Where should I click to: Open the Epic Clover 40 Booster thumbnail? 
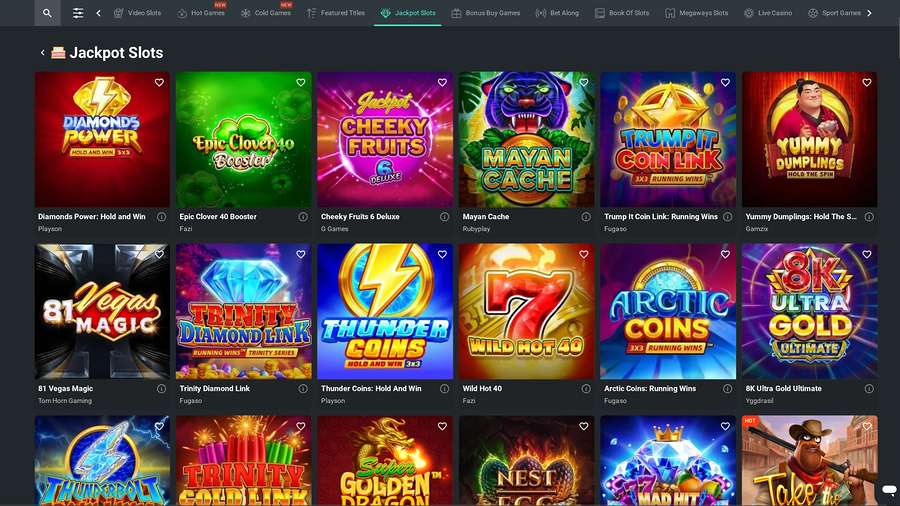click(x=244, y=139)
